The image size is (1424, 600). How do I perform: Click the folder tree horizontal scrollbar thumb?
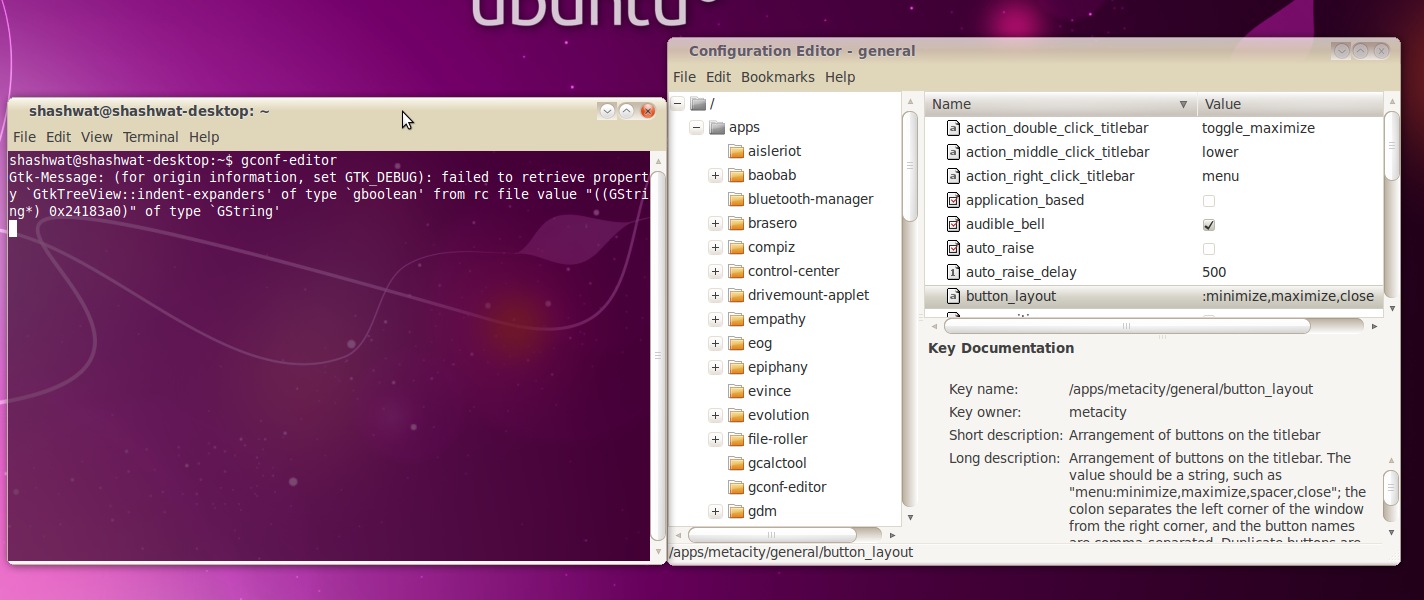(x=771, y=535)
